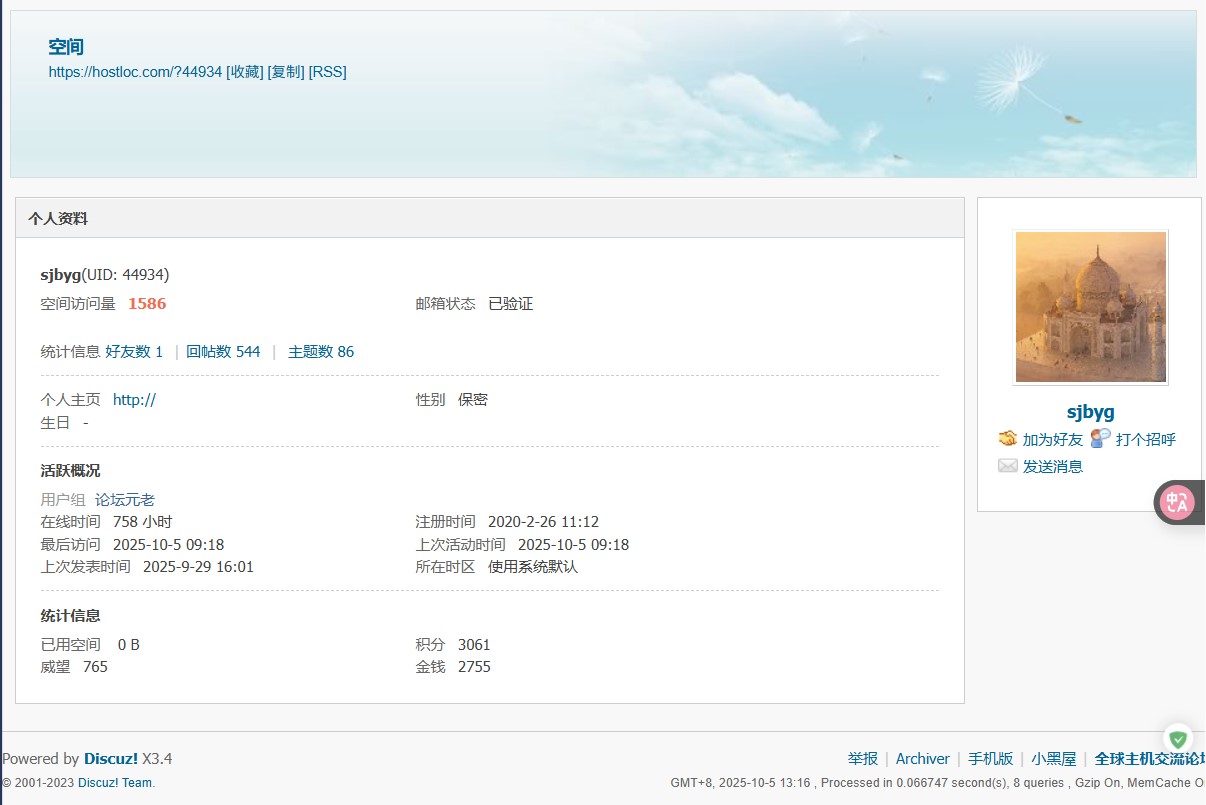Open the 好友数 1 statistic link

point(134,352)
